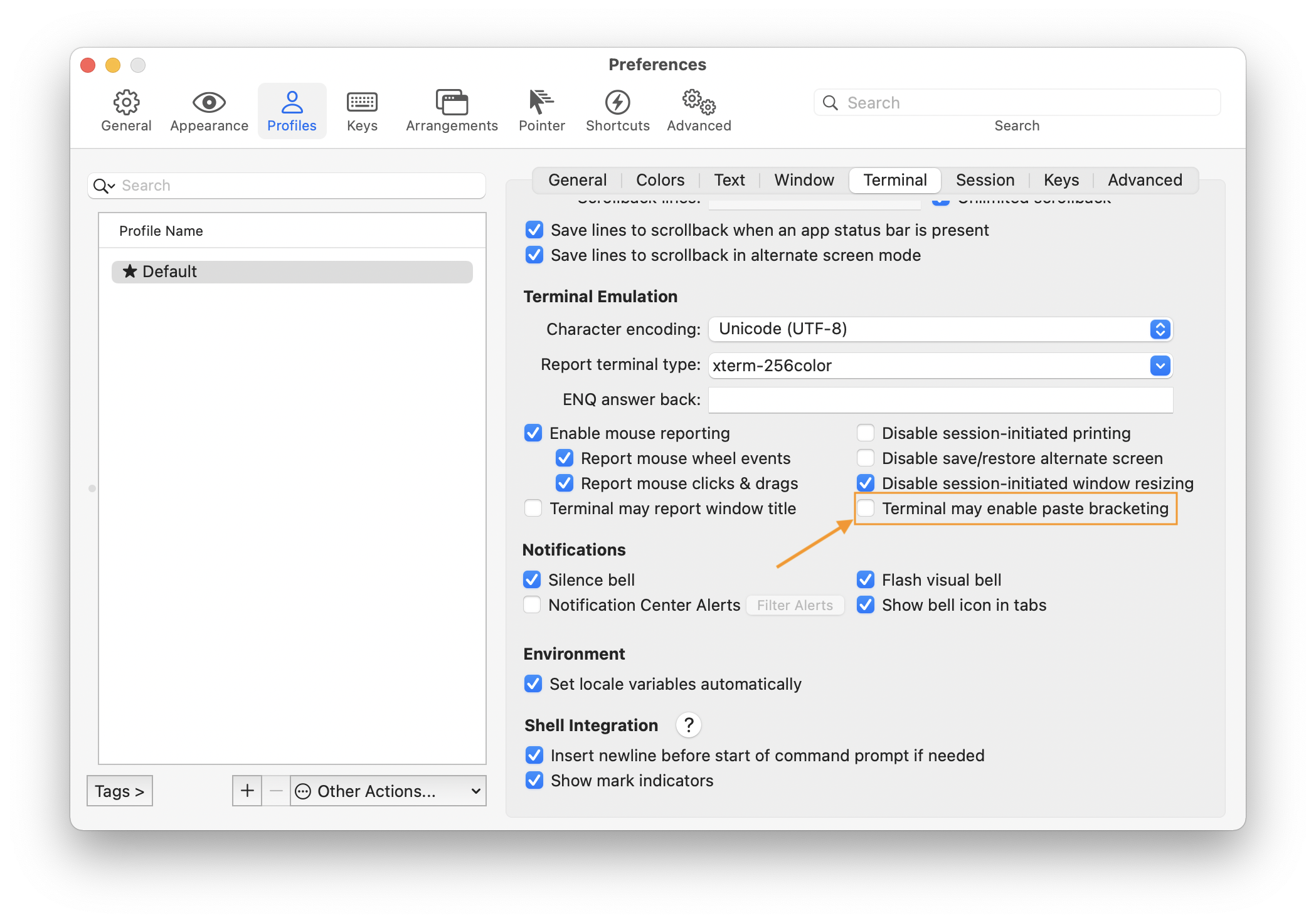The image size is (1316, 923).
Task: Open the Shell Integration help icon
Action: 688,725
